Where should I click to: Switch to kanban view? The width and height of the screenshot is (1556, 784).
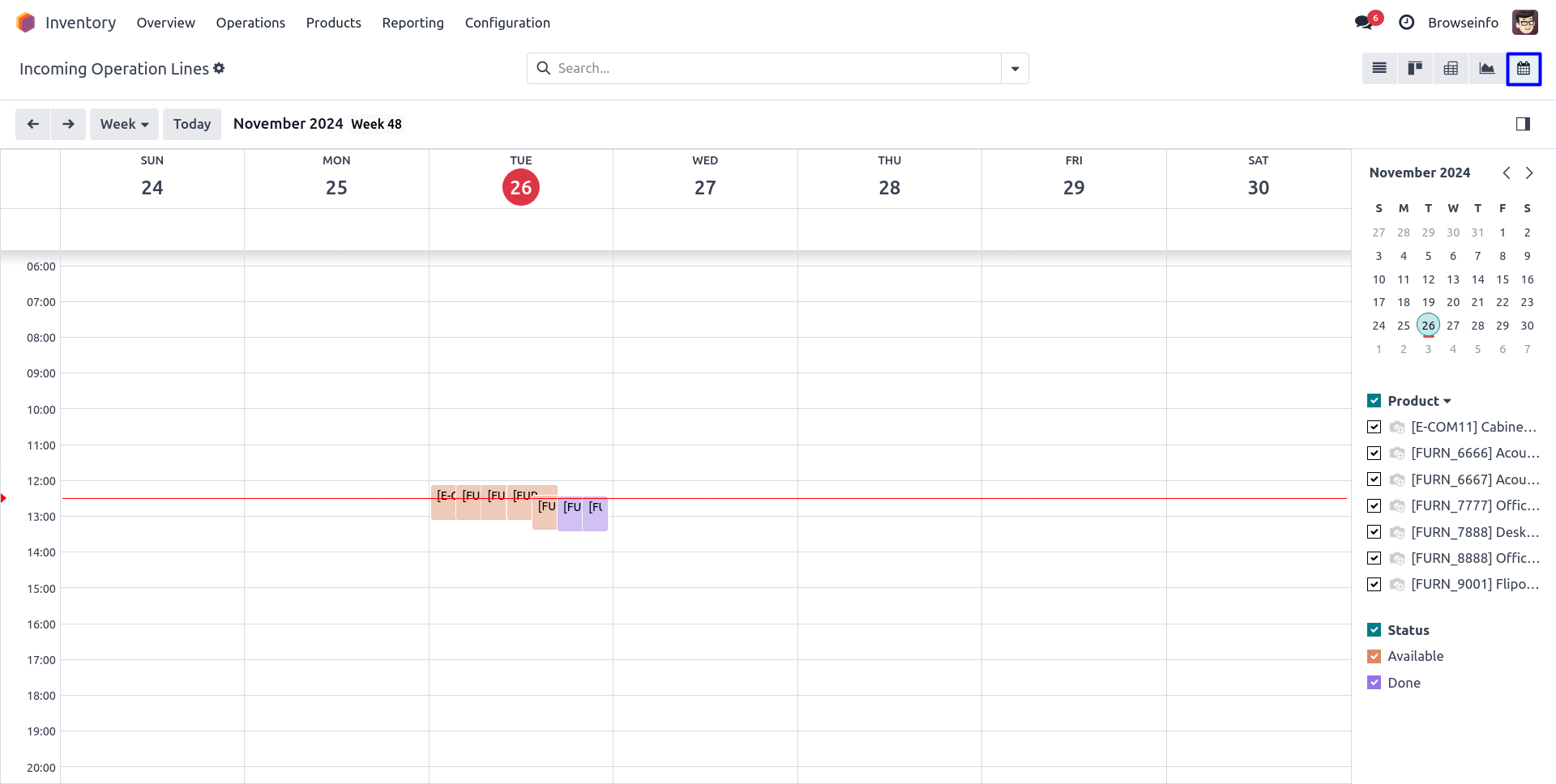click(1415, 69)
